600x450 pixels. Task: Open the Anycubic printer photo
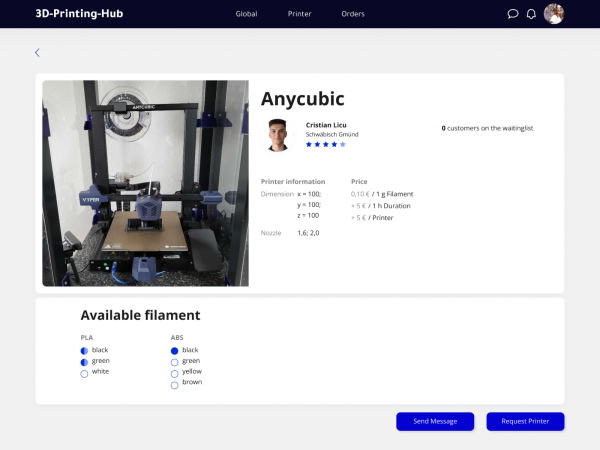(145, 183)
